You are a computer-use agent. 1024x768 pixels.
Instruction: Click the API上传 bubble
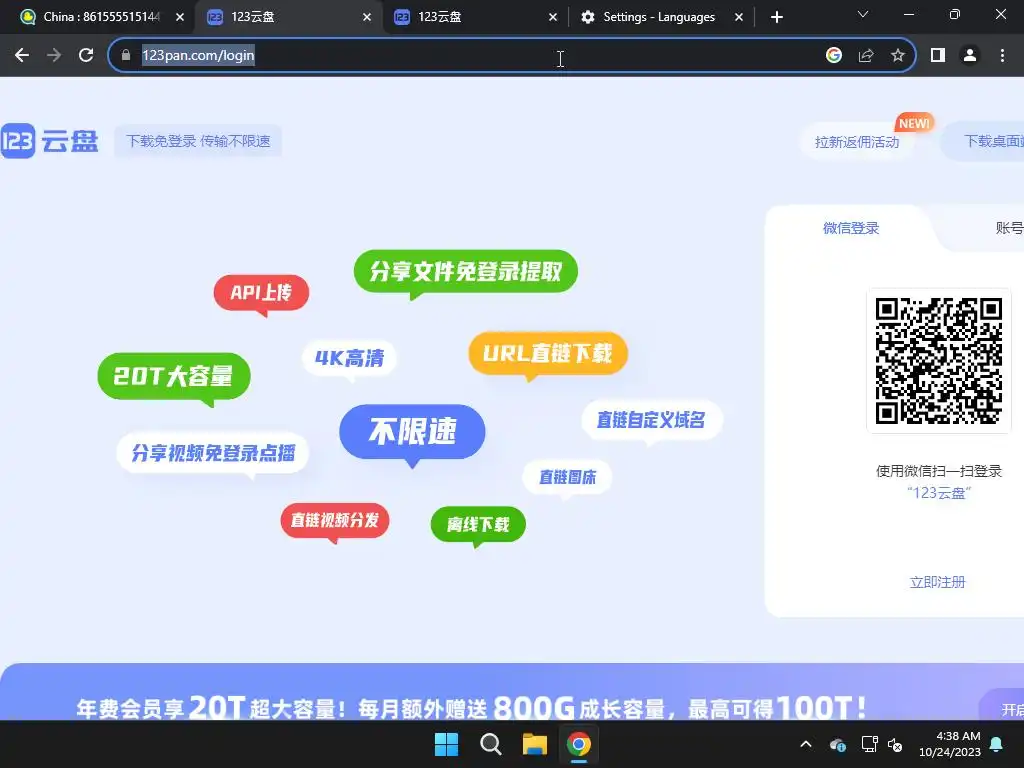coord(261,293)
